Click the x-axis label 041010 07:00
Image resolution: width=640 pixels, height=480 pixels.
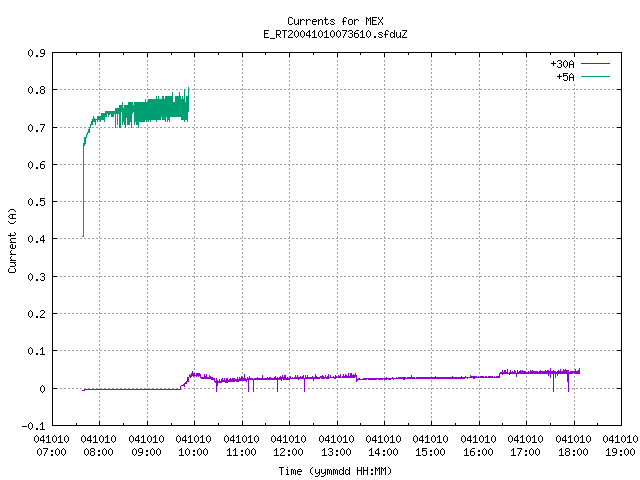pos(51,445)
